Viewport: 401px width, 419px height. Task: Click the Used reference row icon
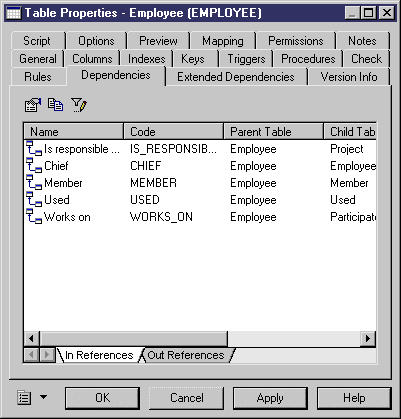click(x=34, y=200)
